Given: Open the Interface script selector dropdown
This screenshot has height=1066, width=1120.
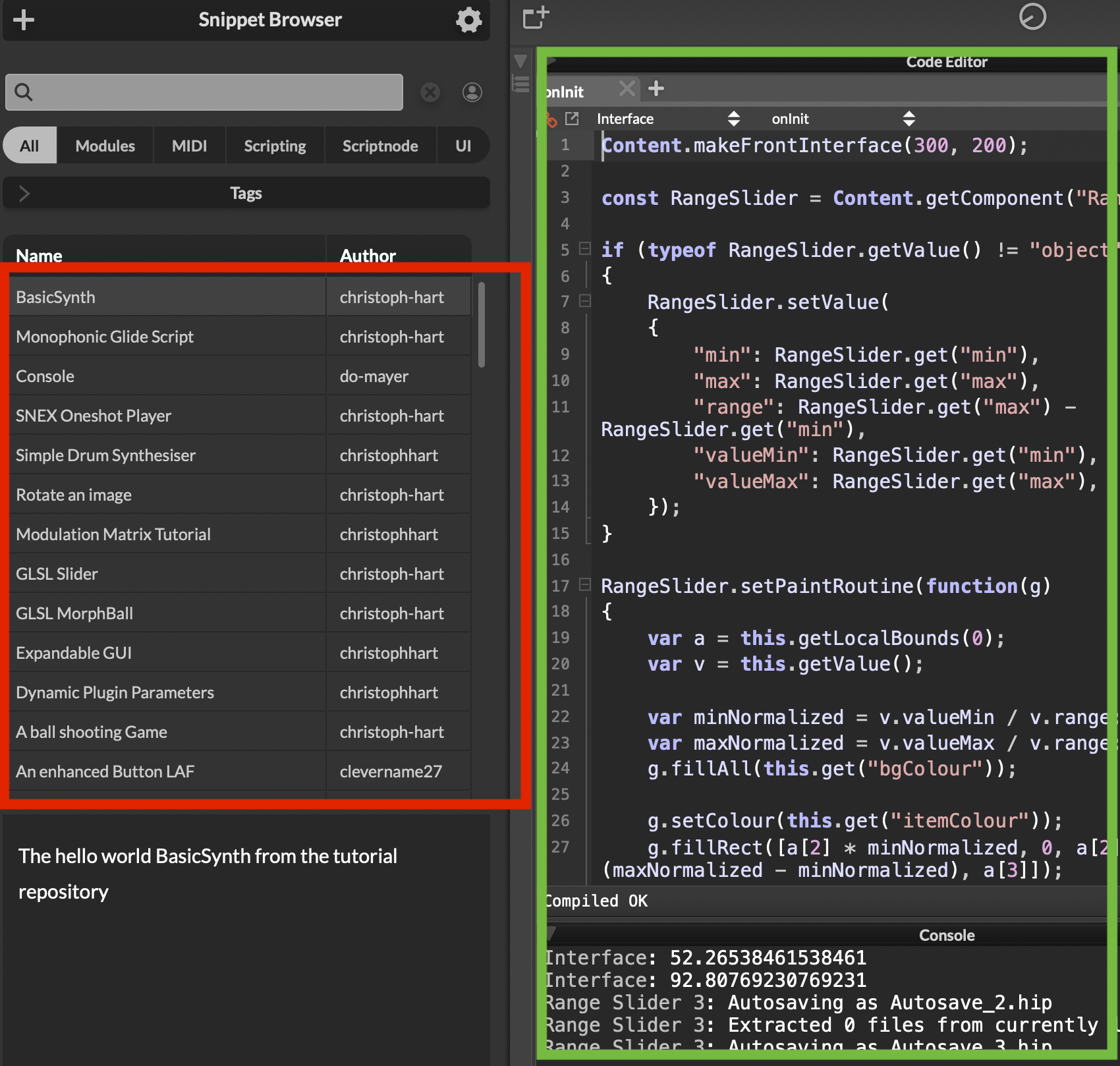Looking at the screenshot, I should 668,119.
